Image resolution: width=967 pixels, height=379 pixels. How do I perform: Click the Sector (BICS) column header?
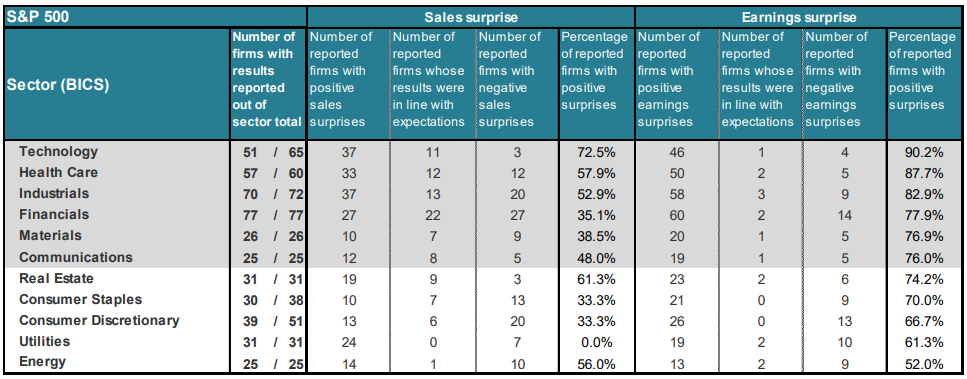pos(57,85)
